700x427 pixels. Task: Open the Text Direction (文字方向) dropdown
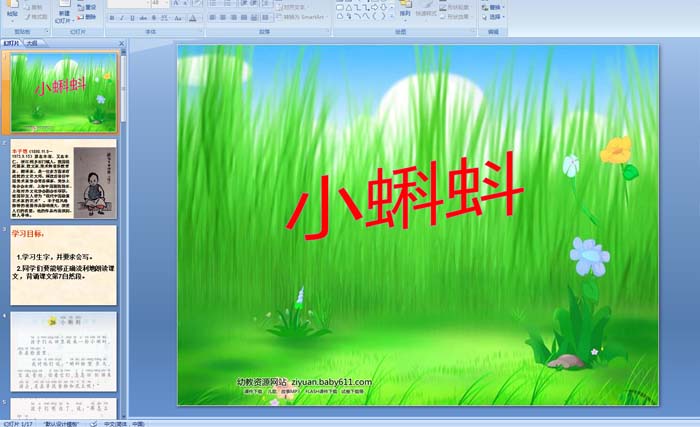click(x=291, y=7)
